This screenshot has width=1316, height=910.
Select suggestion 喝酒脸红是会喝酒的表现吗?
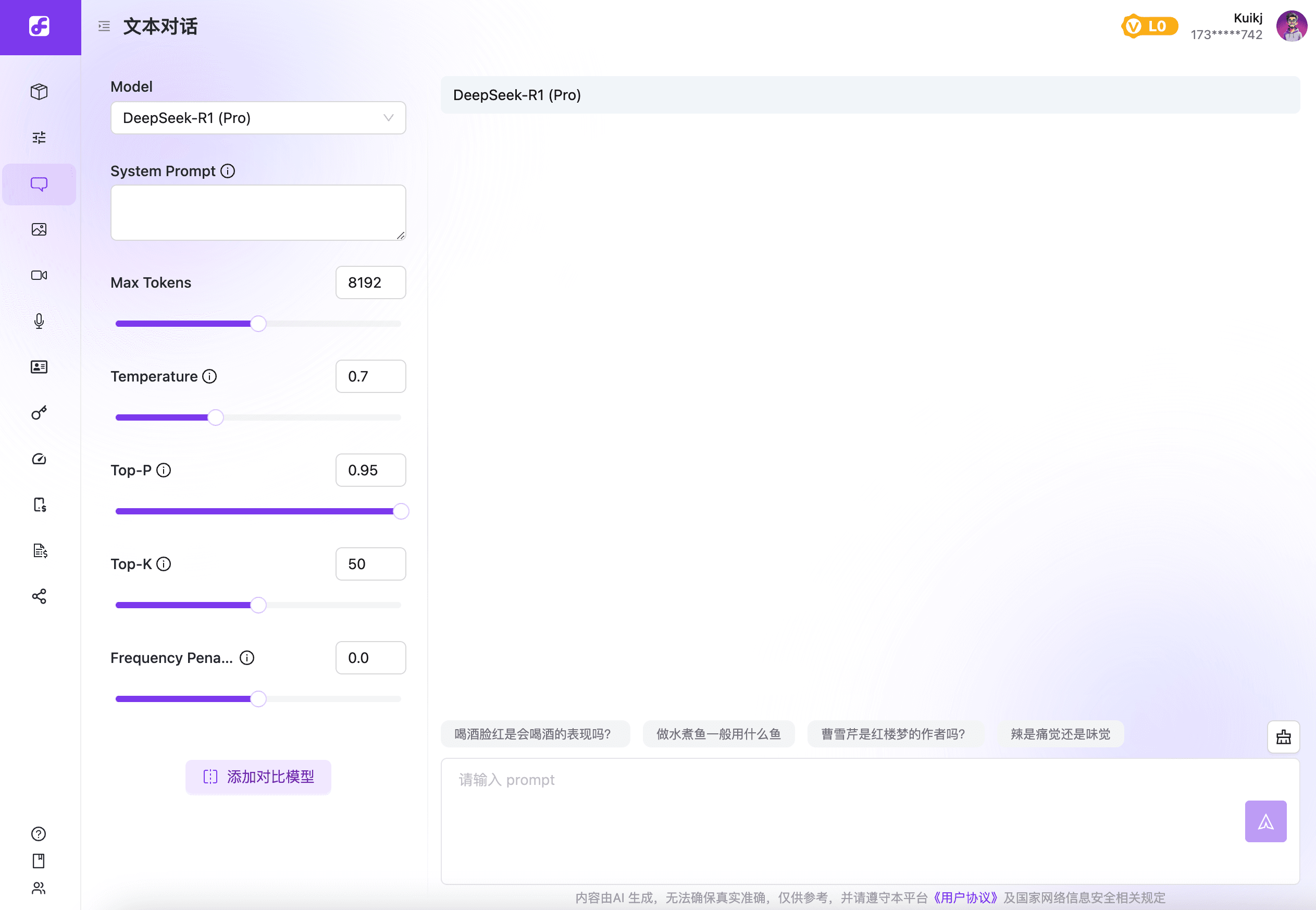tap(535, 734)
